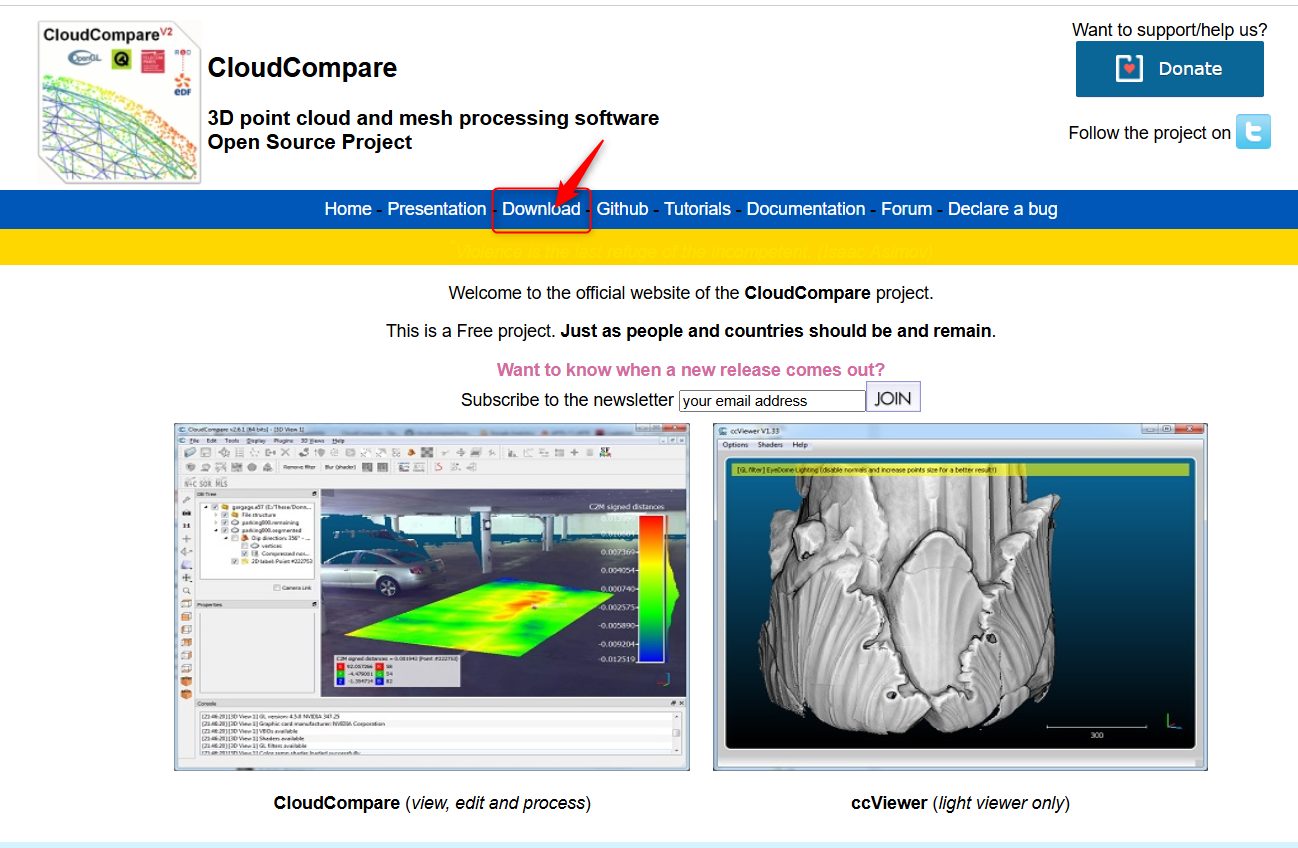Open the Tutorials section
The width and height of the screenshot is (1298, 848).
pos(697,209)
